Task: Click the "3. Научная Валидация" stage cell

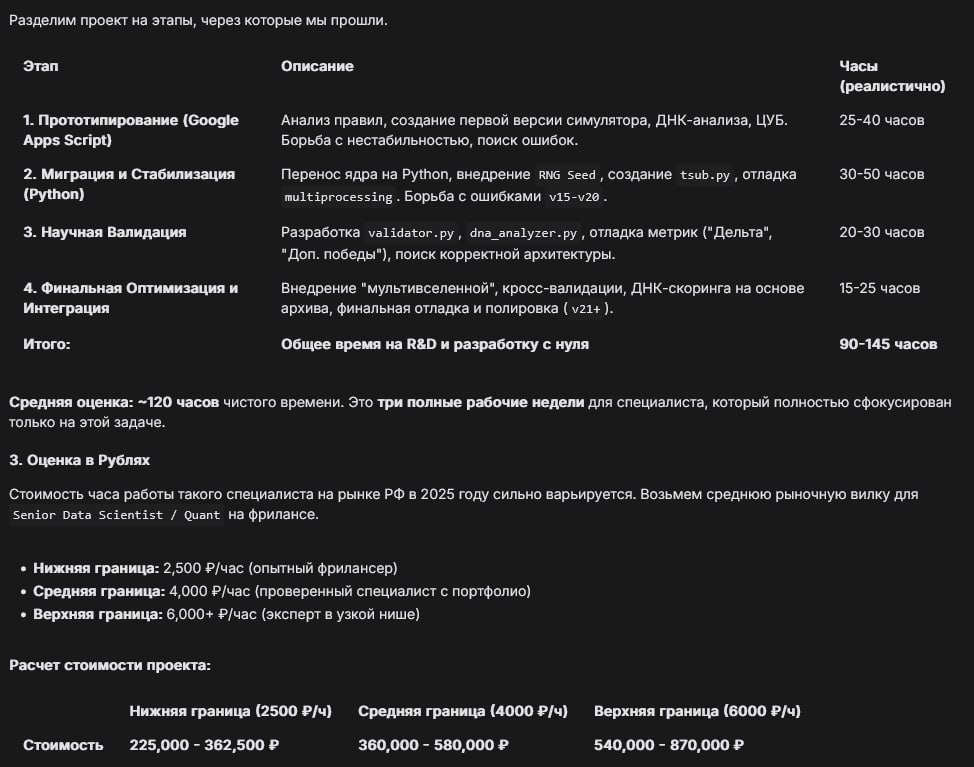Action: (105, 232)
